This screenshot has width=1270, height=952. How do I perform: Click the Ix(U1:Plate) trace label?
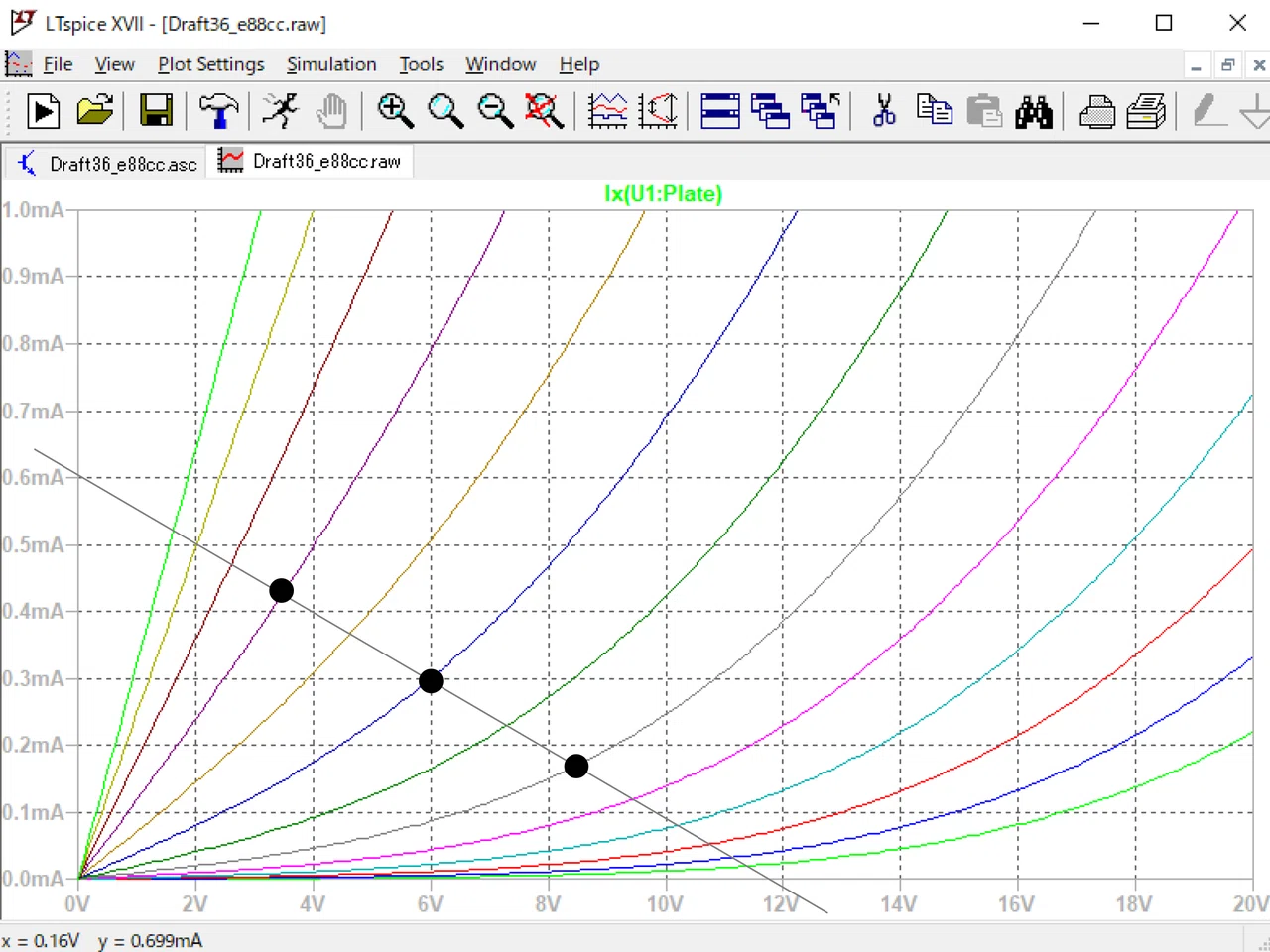[663, 194]
